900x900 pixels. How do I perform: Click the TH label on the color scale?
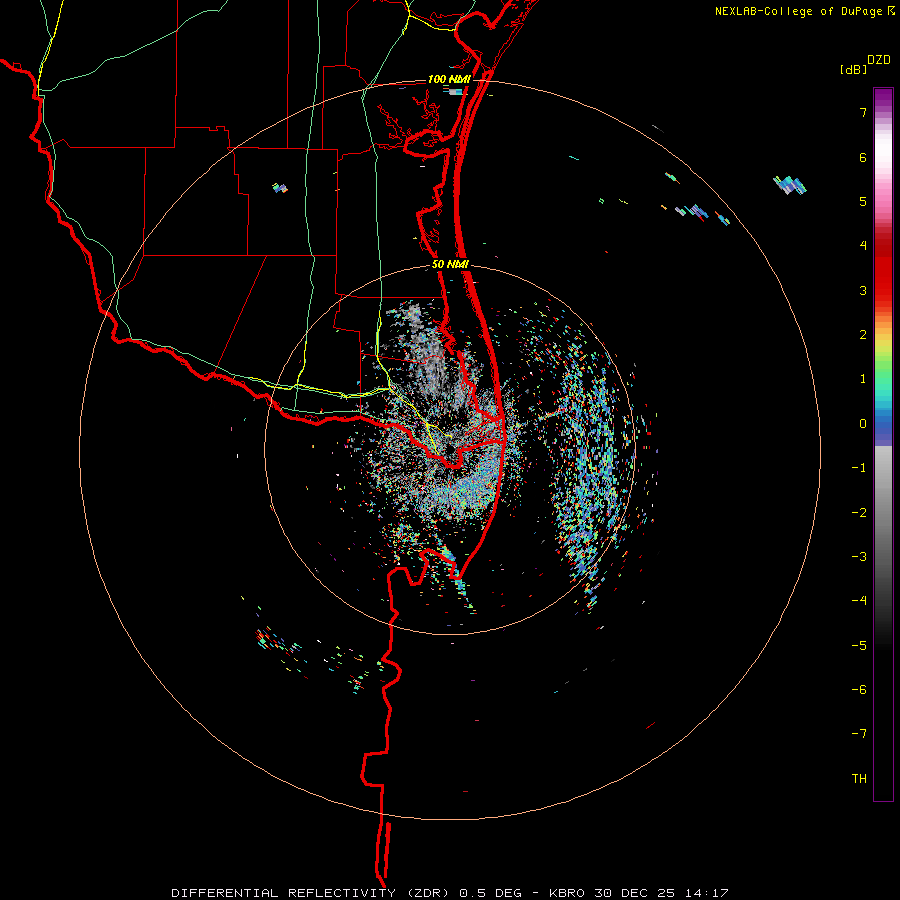859,778
